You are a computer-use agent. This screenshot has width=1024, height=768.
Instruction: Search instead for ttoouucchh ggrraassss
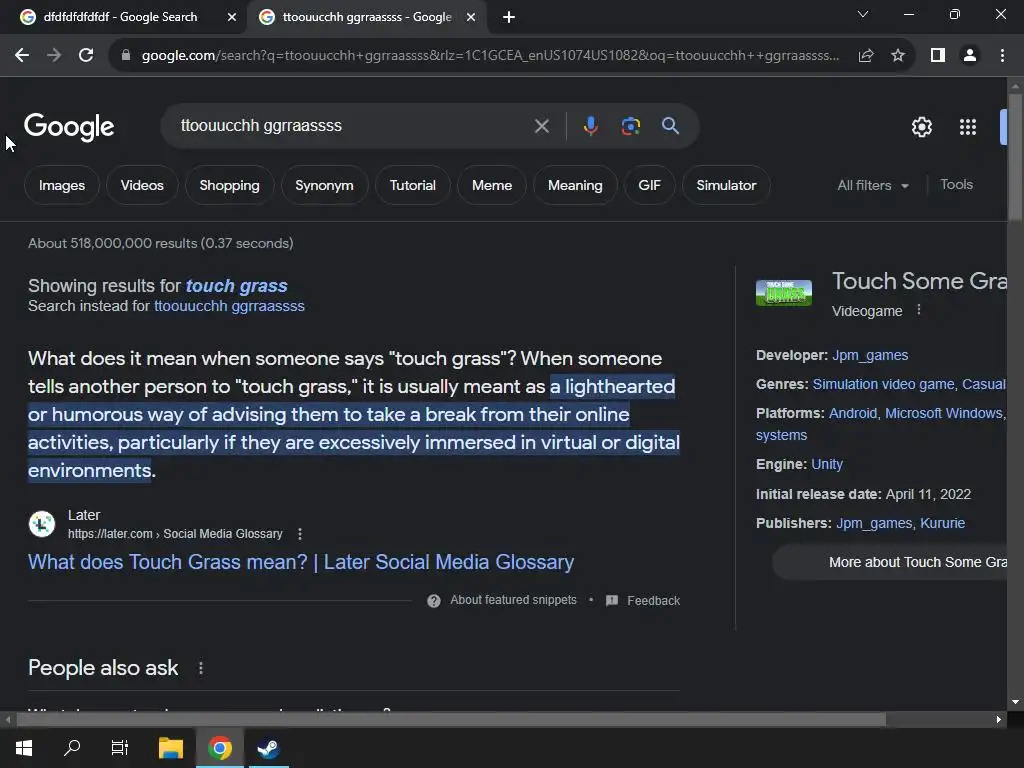coord(229,306)
